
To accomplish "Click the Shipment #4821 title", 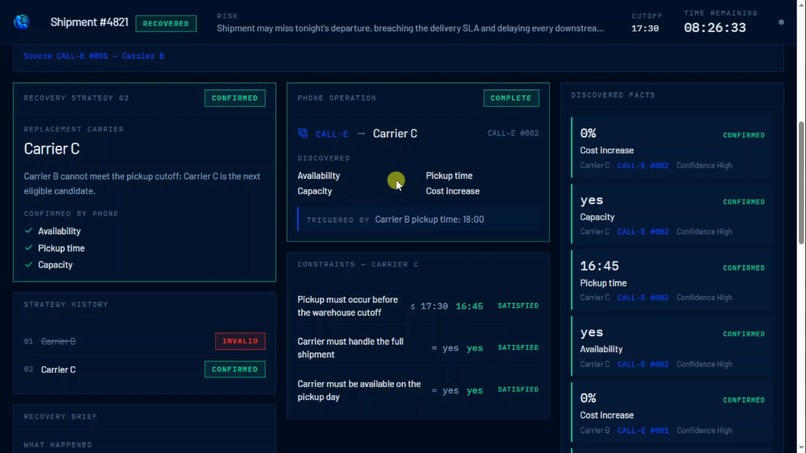I will pos(89,22).
